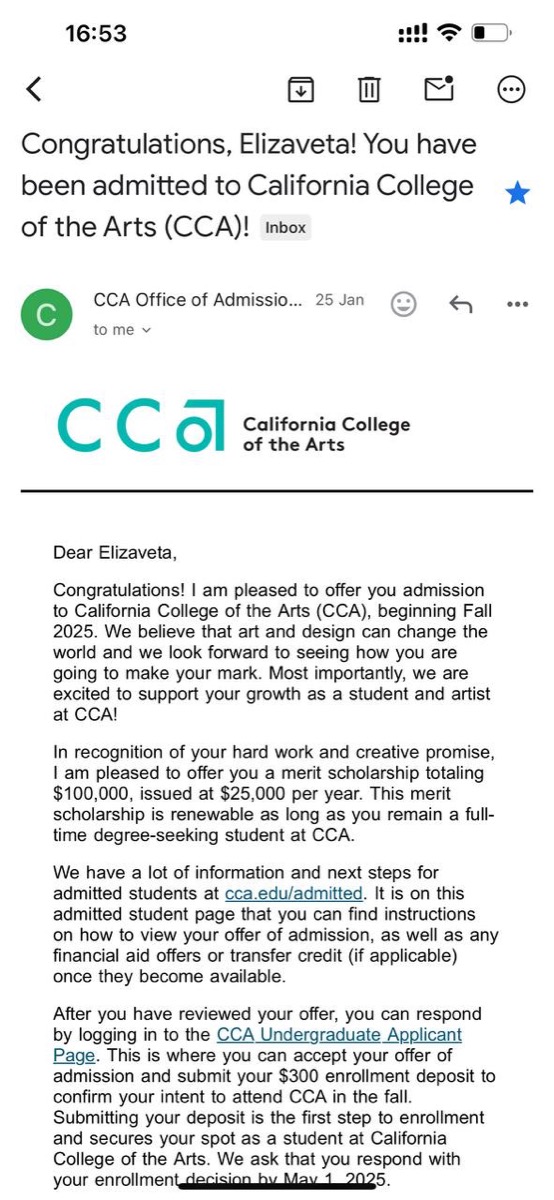This screenshot has width=554, height=1200.
Task: Tap the 25 Jan email date
Action: point(340,300)
